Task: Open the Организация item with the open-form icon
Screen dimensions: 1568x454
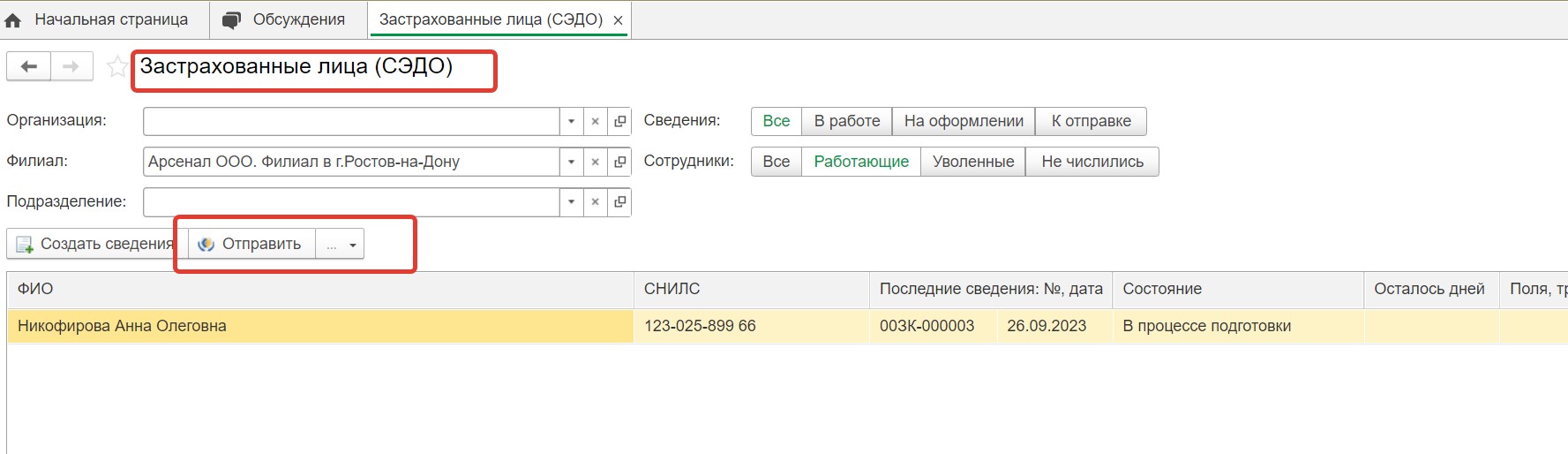Action: (x=619, y=121)
